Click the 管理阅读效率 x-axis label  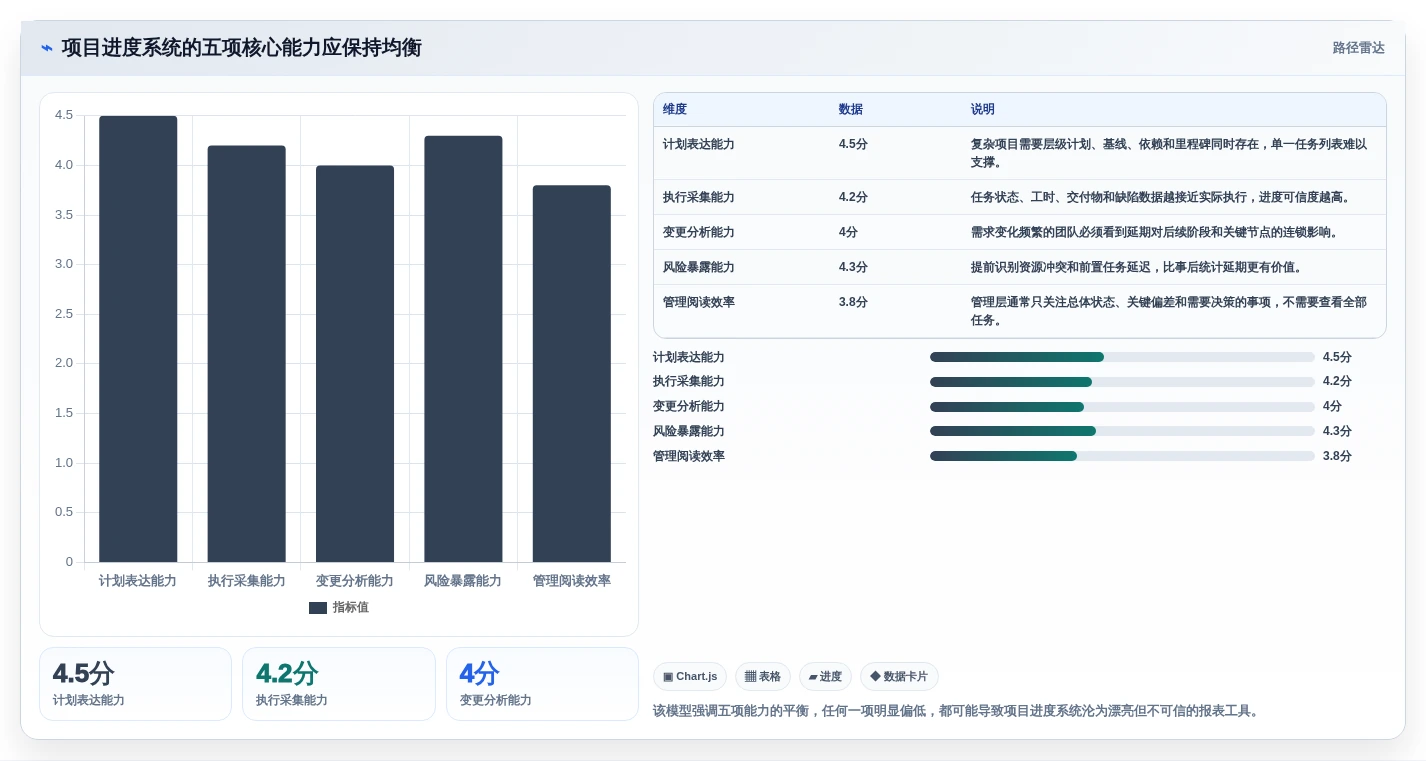[571, 581]
